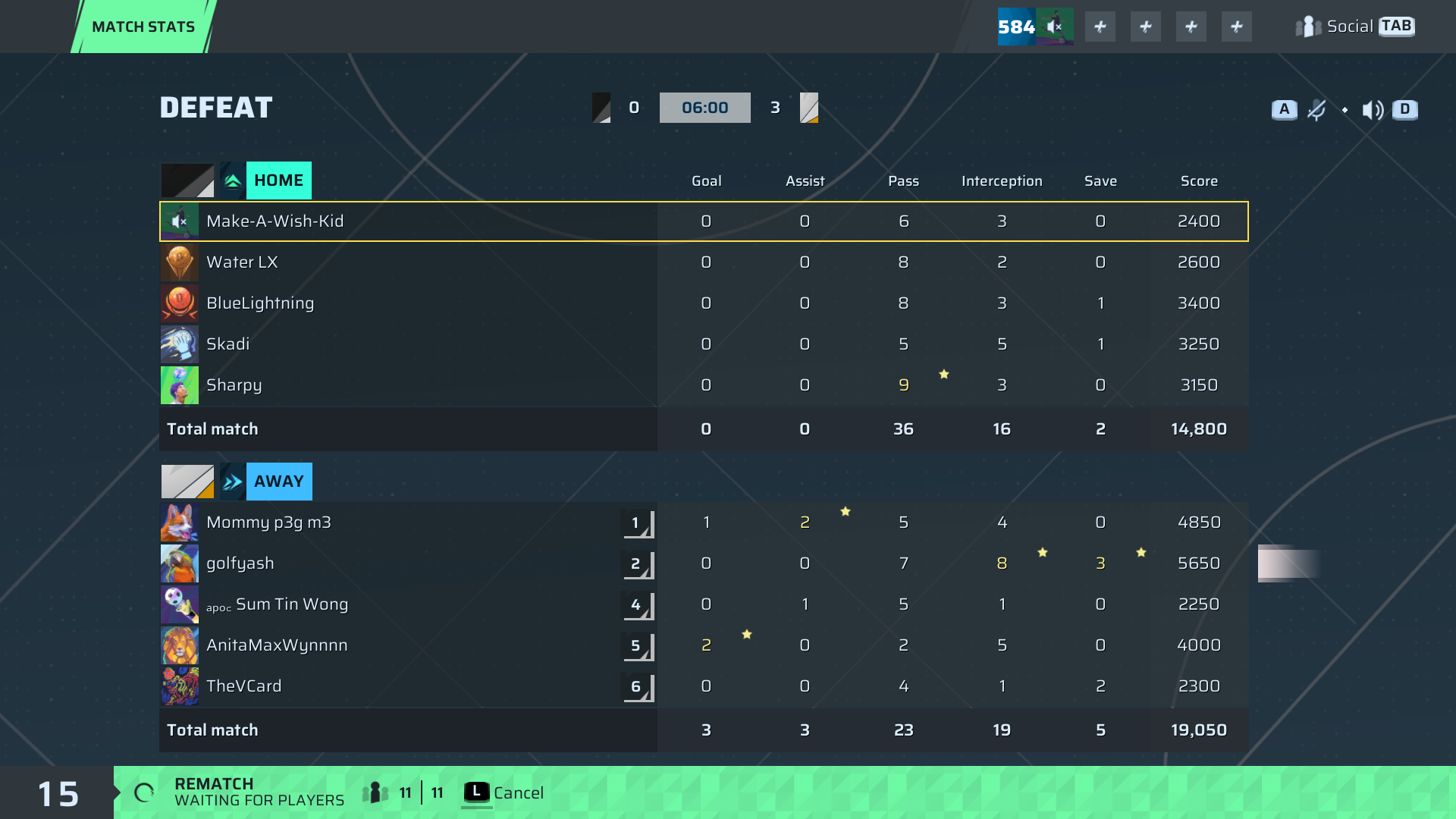
Task: Click the DEFEAT result heading
Action: pos(216,108)
